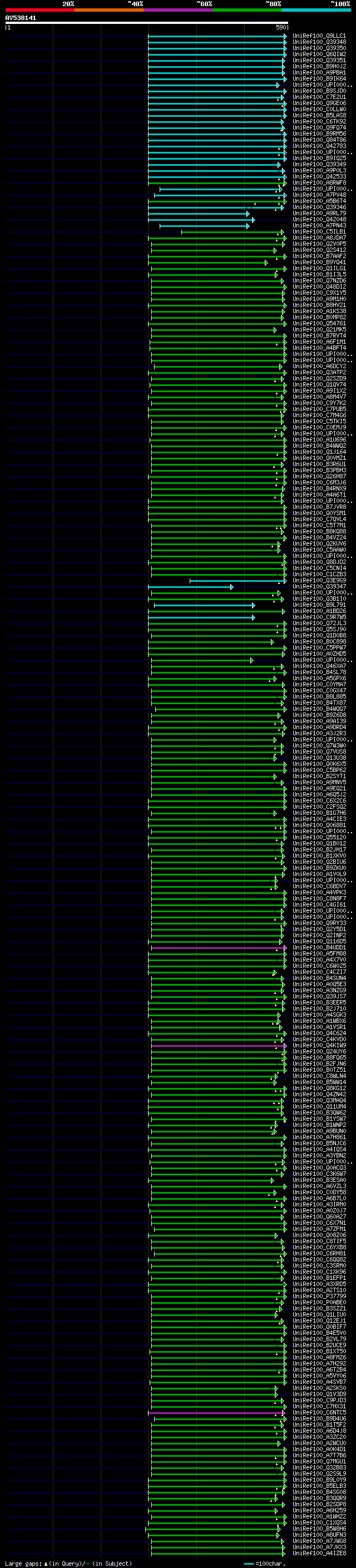
Task: Select the UniRef100_Q116D5 label
Action: point(319,942)
